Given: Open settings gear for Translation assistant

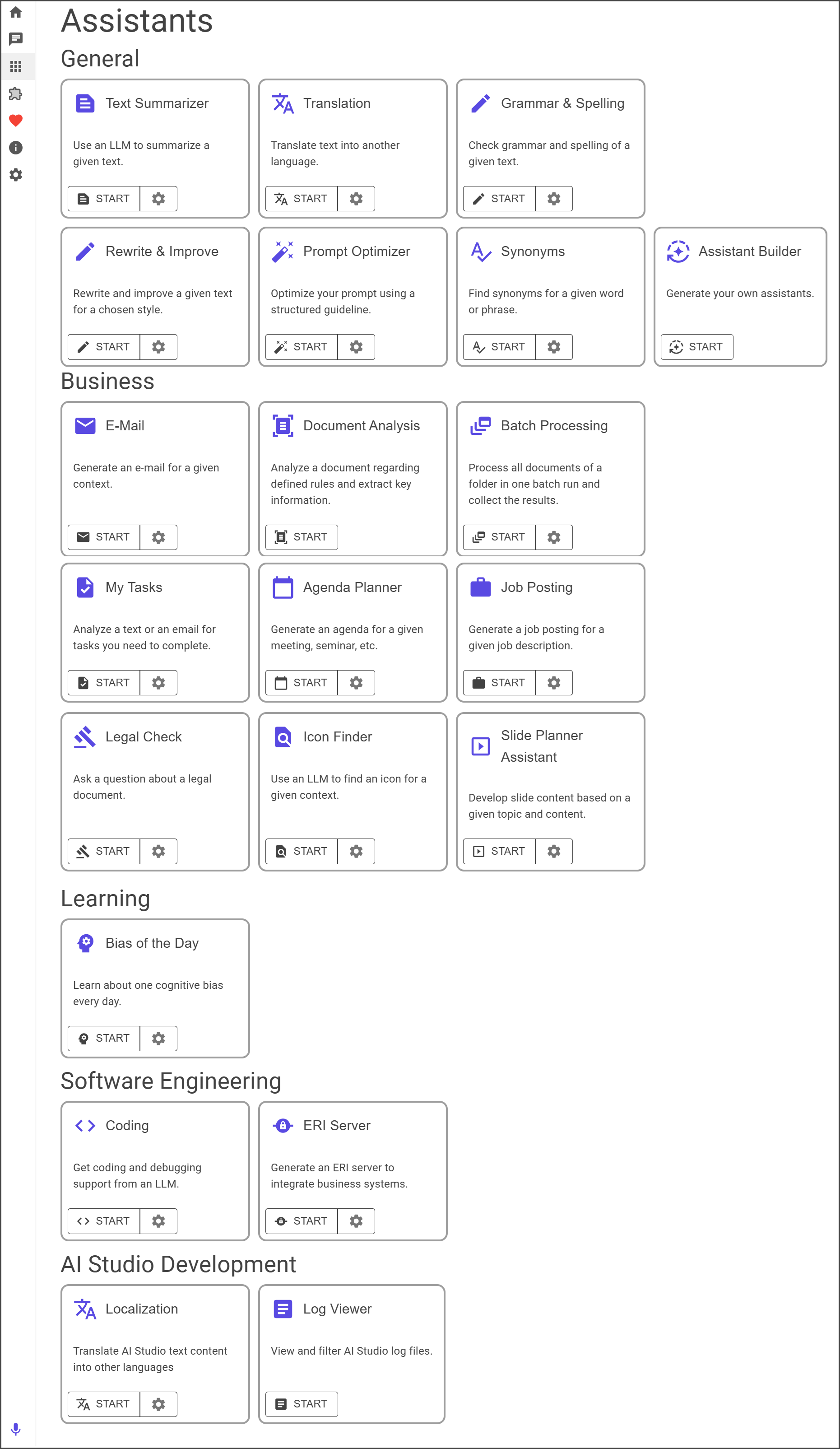Looking at the screenshot, I should tap(357, 199).
